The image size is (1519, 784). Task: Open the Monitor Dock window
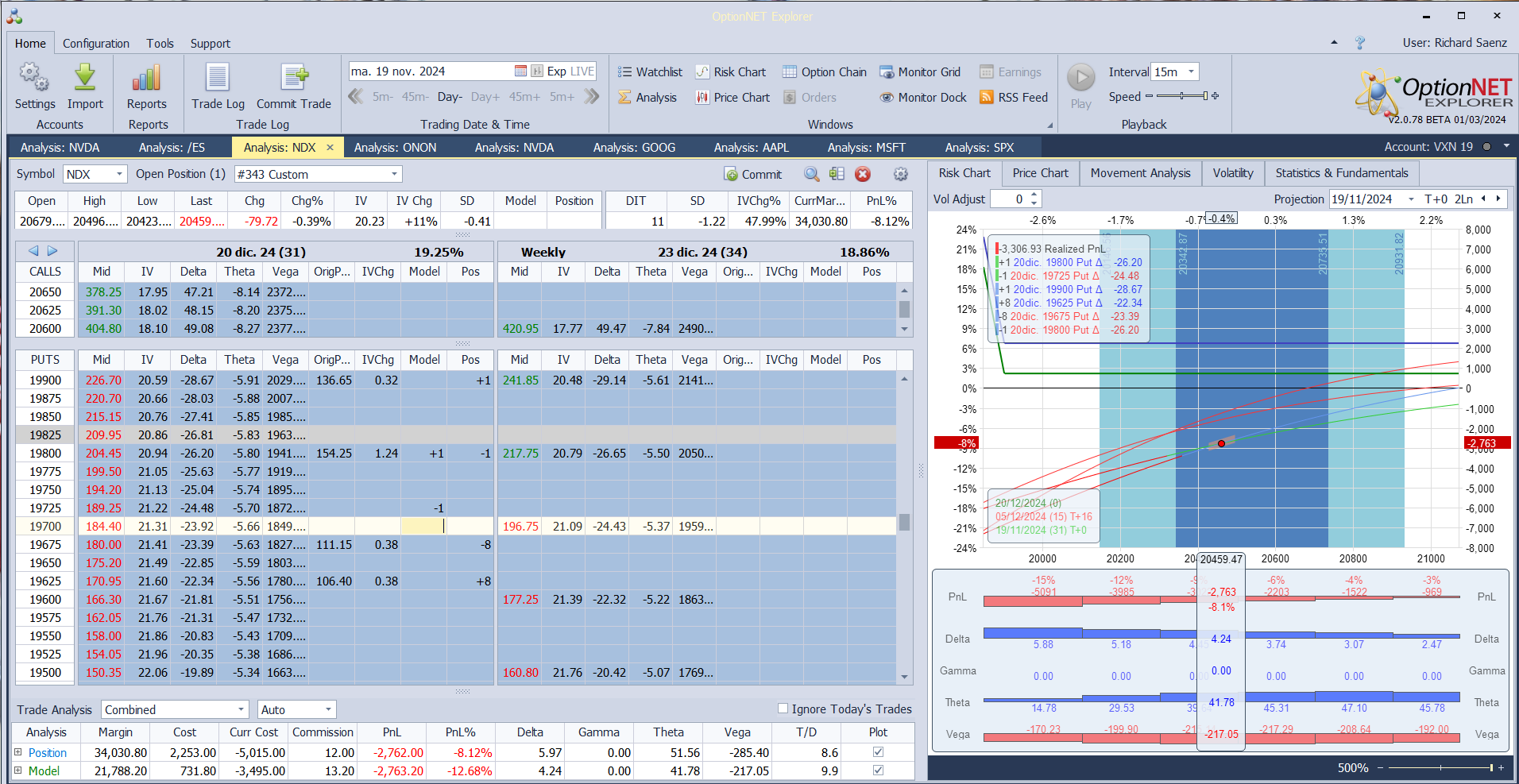pos(923,97)
